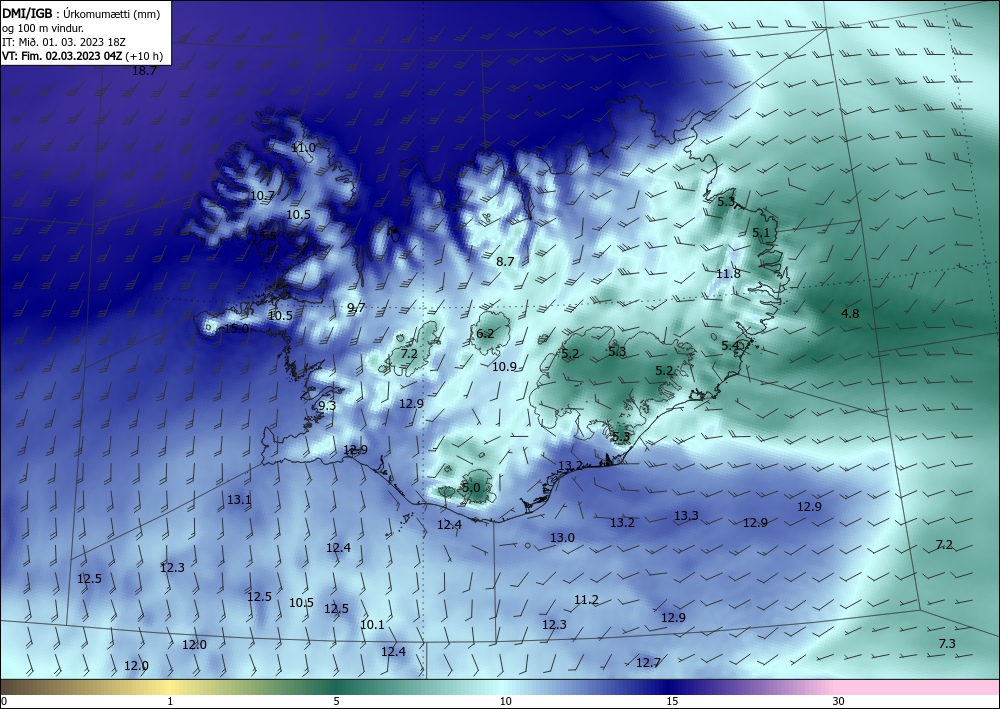Click the 18.7 value on the map
The height and width of the screenshot is (709, 1000).
[x=144, y=71]
